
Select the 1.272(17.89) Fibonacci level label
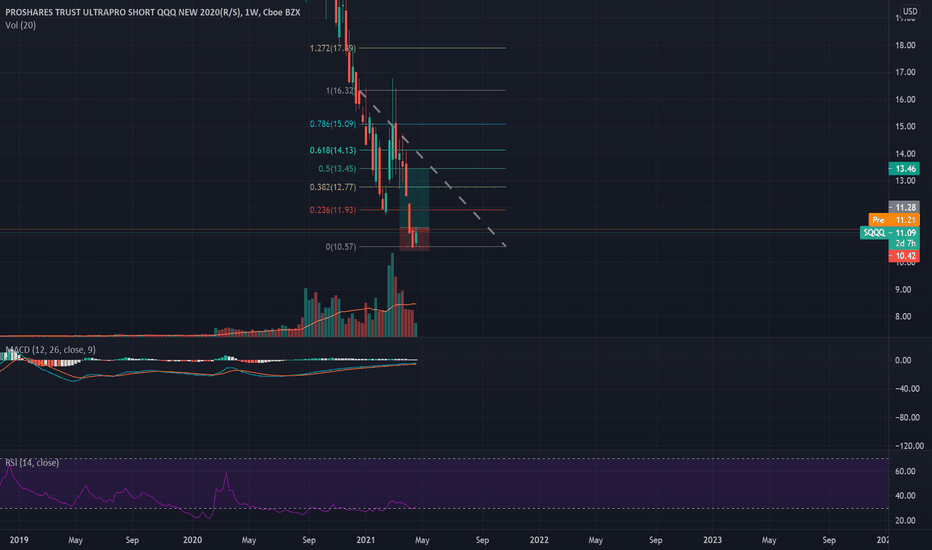pos(333,48)
